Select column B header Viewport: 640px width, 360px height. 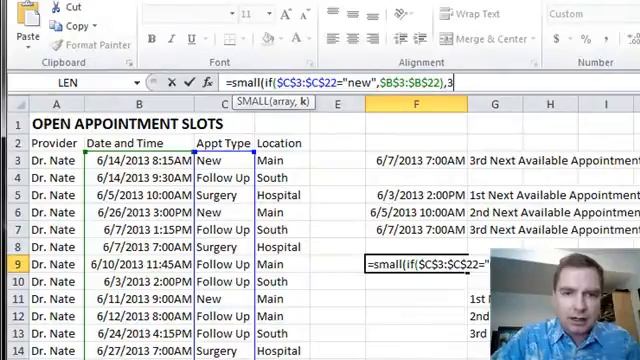139,104
